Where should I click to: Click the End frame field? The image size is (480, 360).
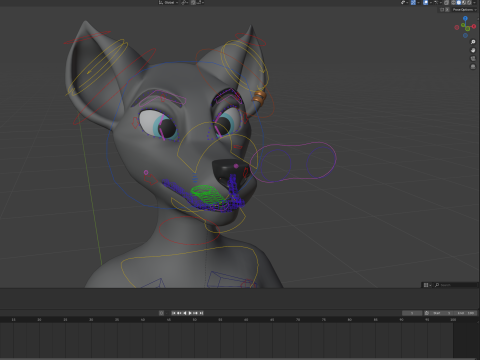coord(465,313)
